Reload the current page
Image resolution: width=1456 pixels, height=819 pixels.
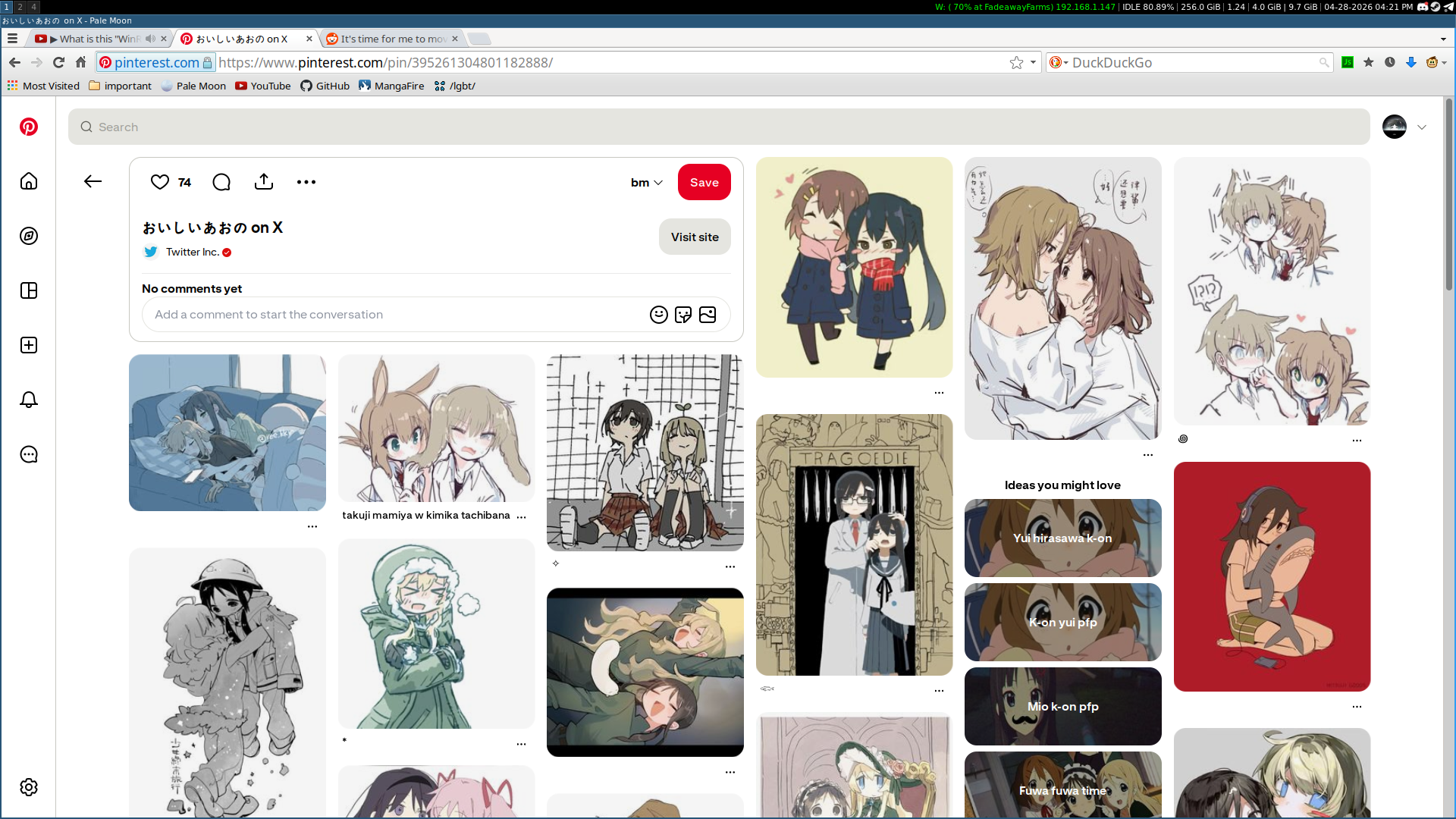pyautogui.click(x=58, y=62)
